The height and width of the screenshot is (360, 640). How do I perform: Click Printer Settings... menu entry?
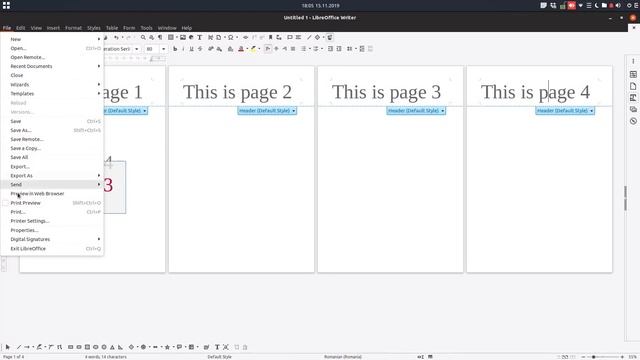click(x=52, y=221)
